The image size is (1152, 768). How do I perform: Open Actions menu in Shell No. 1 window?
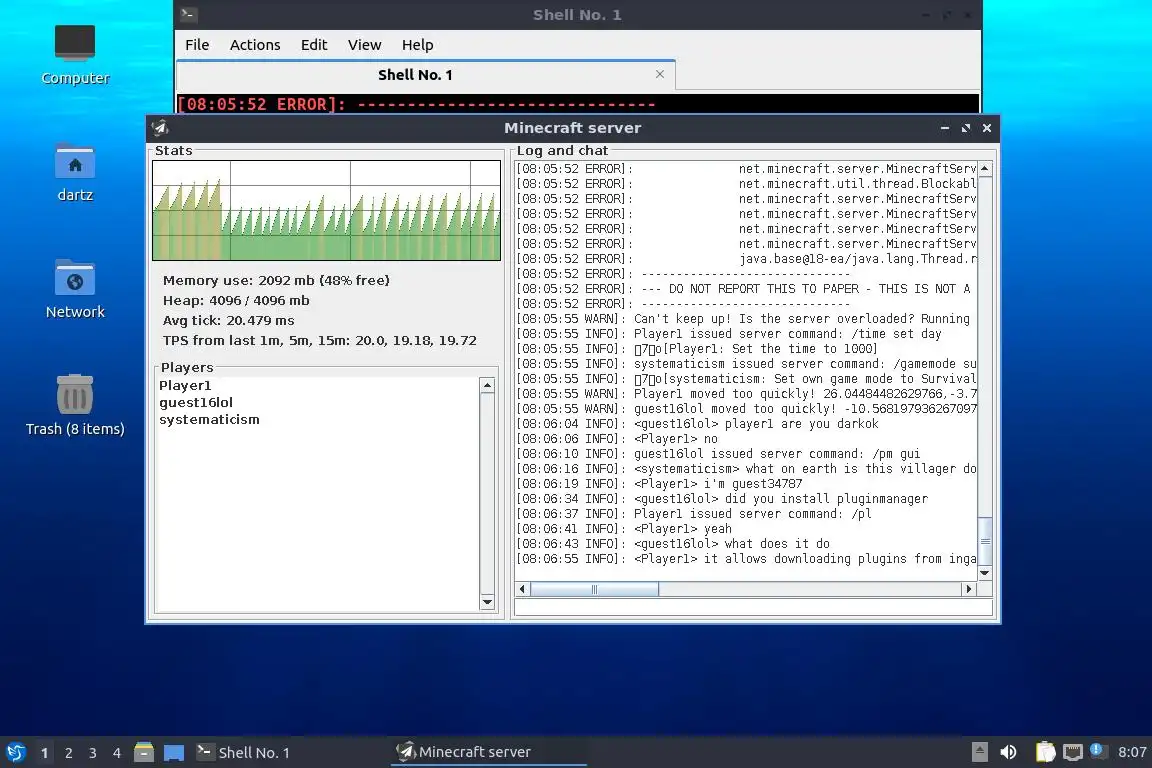[x=255, y=45]
